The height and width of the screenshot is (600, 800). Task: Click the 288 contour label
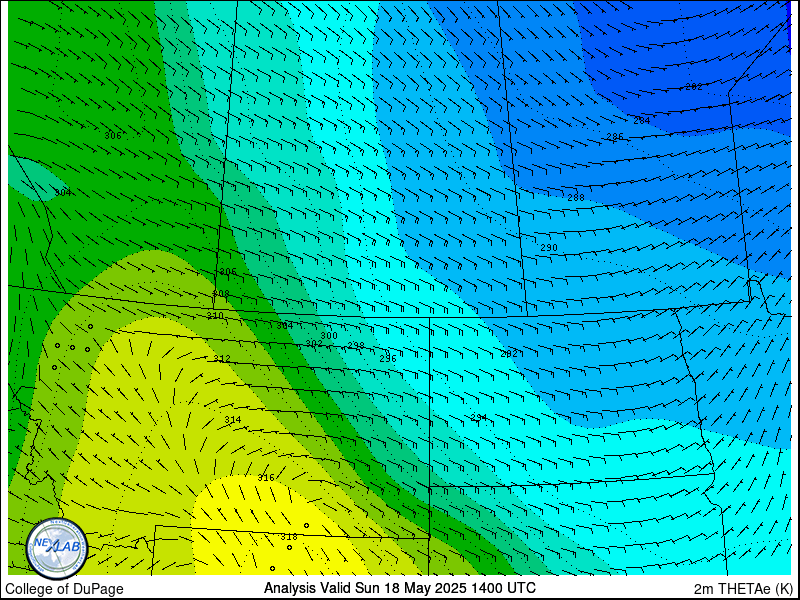(576, 197)
